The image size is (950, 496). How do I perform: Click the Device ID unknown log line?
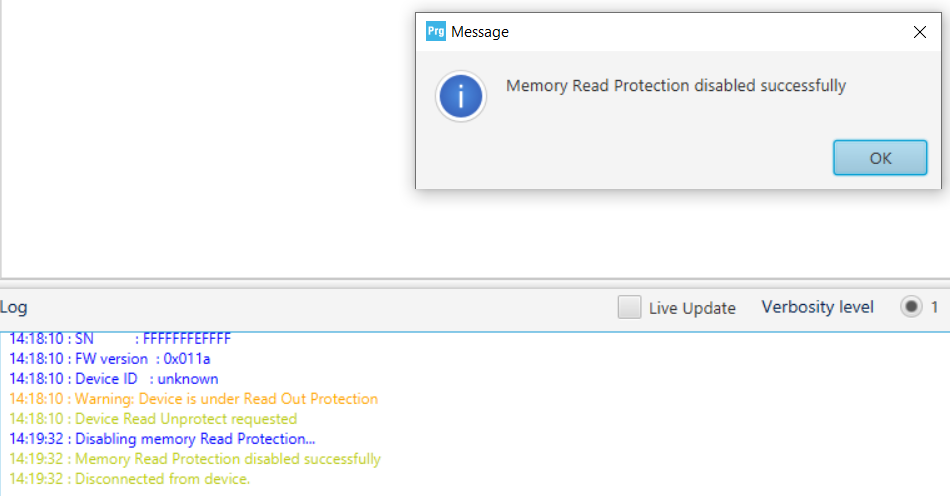click(113, 379)
